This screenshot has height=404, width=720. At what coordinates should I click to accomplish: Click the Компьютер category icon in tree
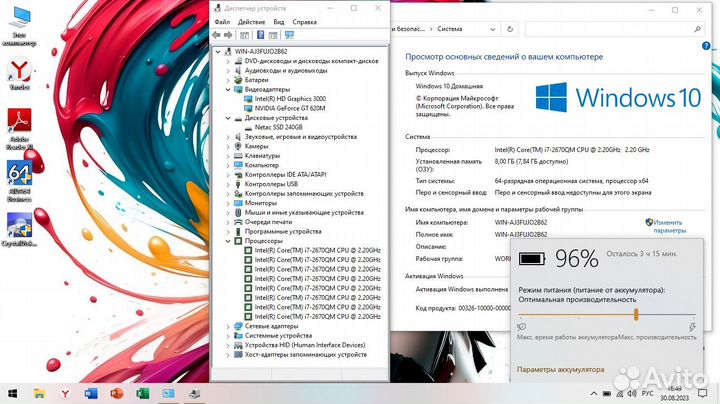point(238,165)
